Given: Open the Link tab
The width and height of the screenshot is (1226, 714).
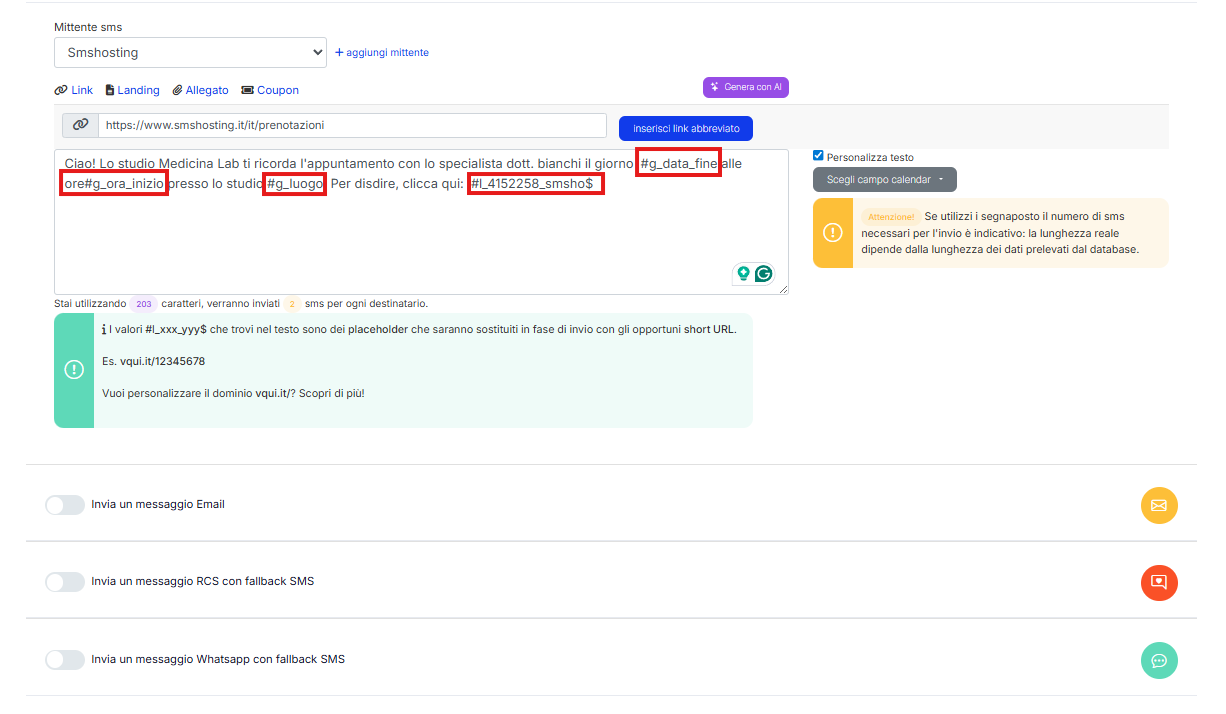Looking at the screenshot, I should 74,90.
